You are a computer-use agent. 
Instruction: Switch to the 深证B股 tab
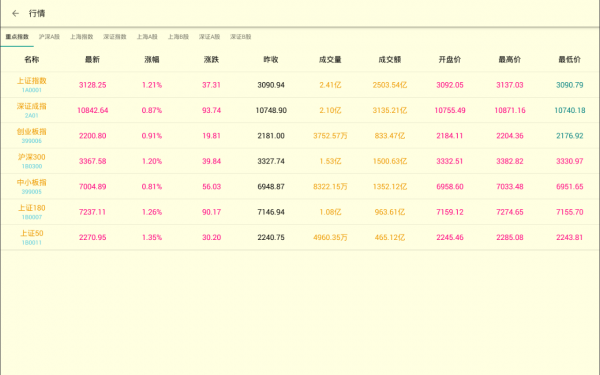click(x=241, y=37)
